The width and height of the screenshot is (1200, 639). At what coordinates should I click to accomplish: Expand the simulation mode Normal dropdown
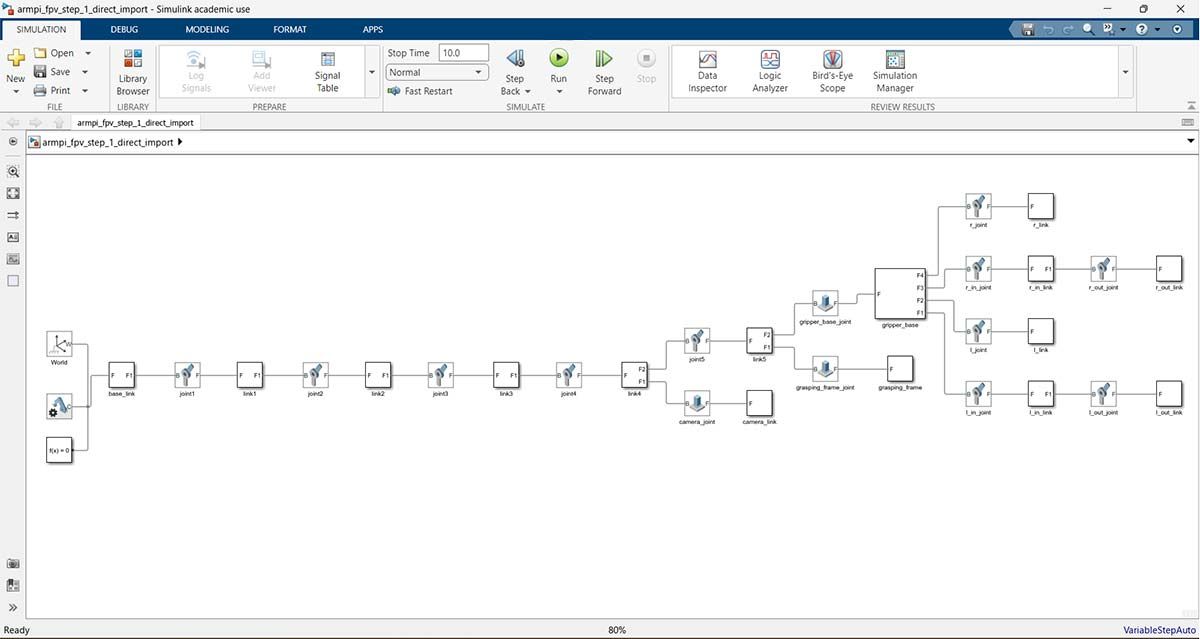[x=436, y=72]
